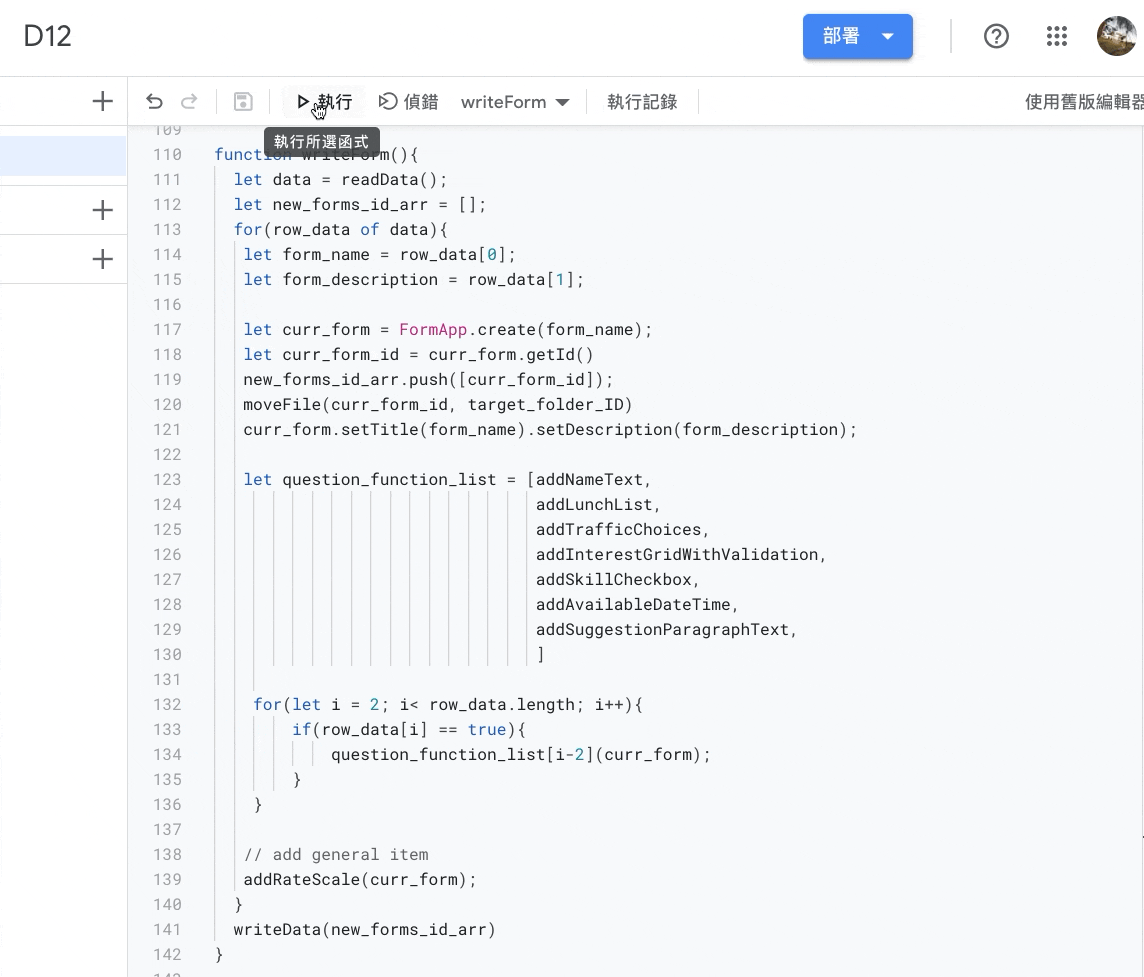
Task: Click 'addNameText' in the list
Action: pos(590,479)
